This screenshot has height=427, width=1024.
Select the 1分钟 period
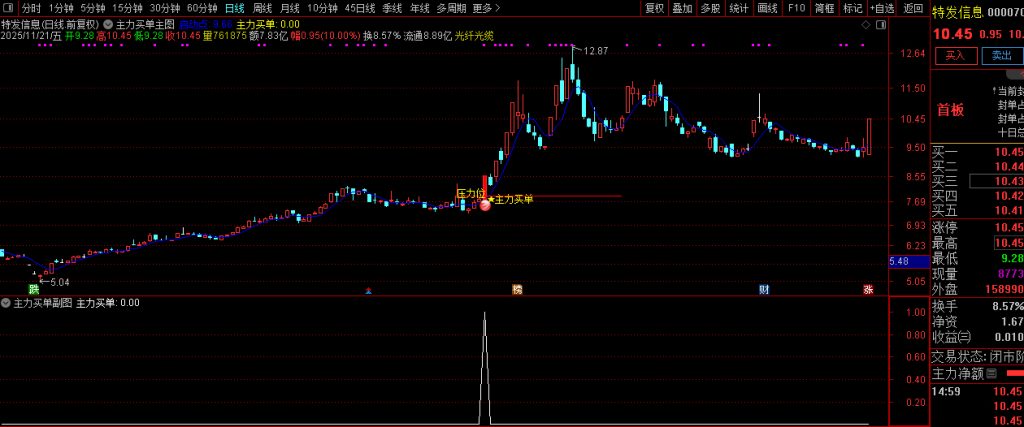[61, 8]
